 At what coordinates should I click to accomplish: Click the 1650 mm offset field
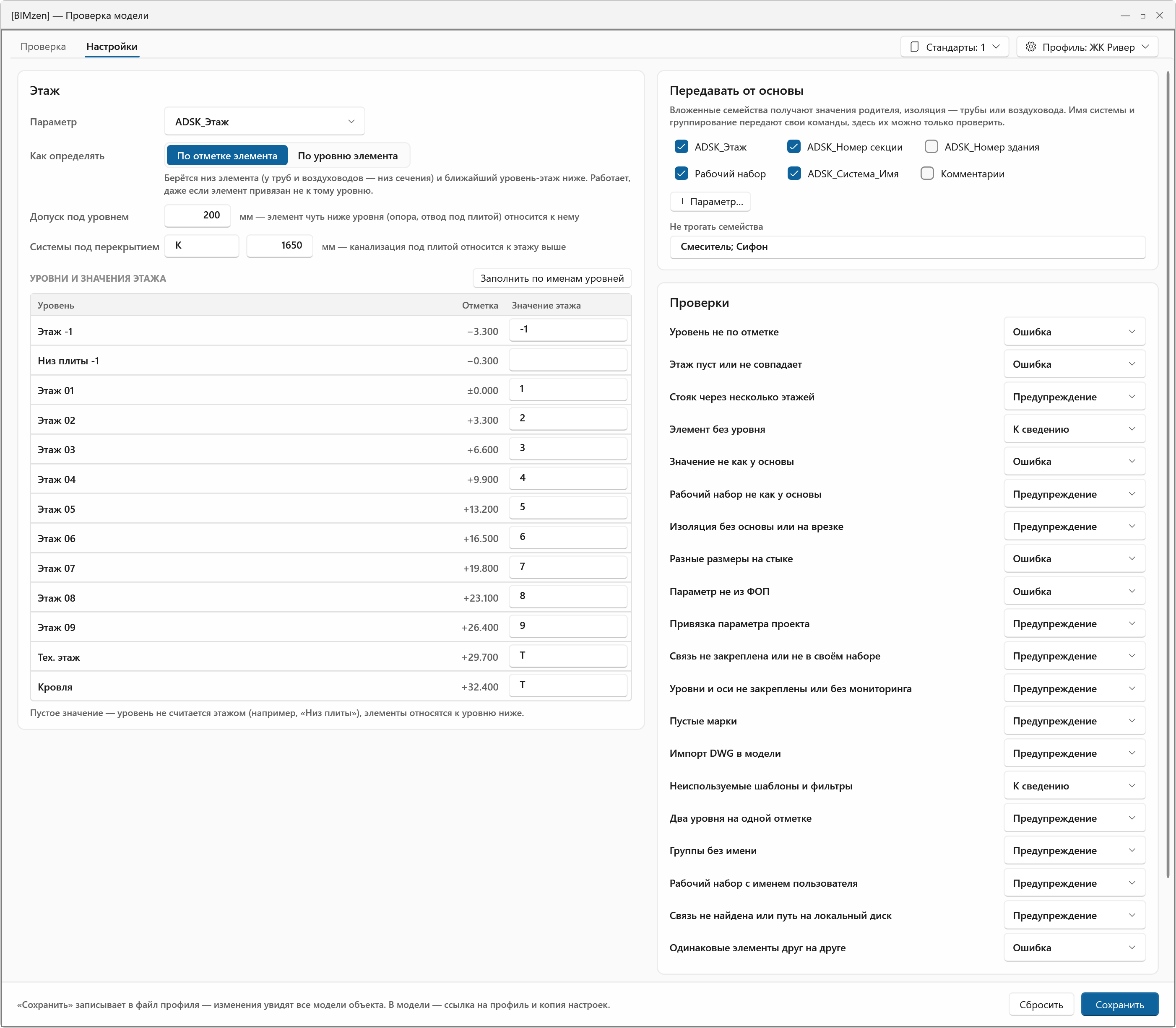(x=279, y=246)
